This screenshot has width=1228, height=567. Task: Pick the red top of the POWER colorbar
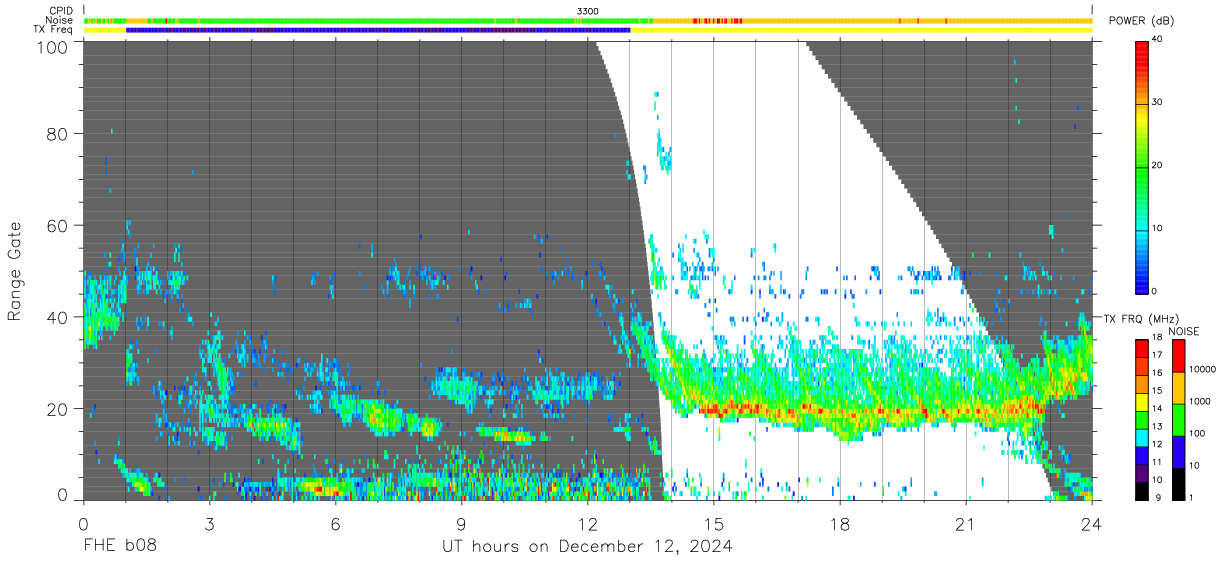pyautogui.click(x=1142, y=50)
